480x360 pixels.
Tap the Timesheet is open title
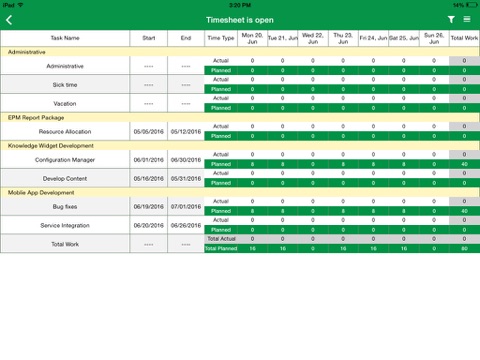coord(240,20)
